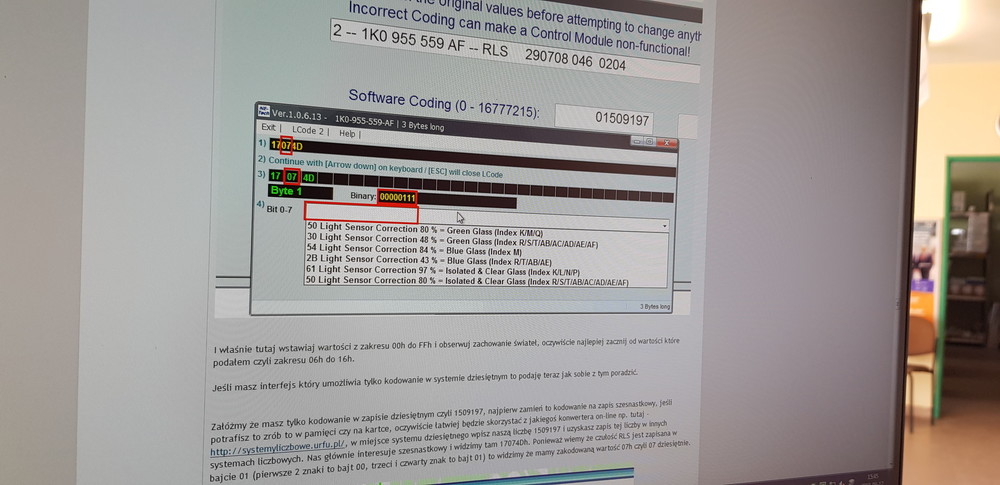Click the hex code field 17074D
Viewport: 1000px width, 485px height.
coord(285,146)
